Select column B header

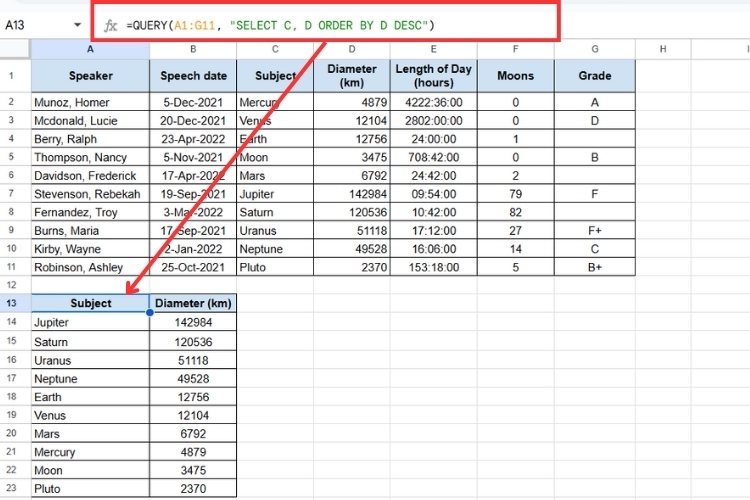[193, 49]
